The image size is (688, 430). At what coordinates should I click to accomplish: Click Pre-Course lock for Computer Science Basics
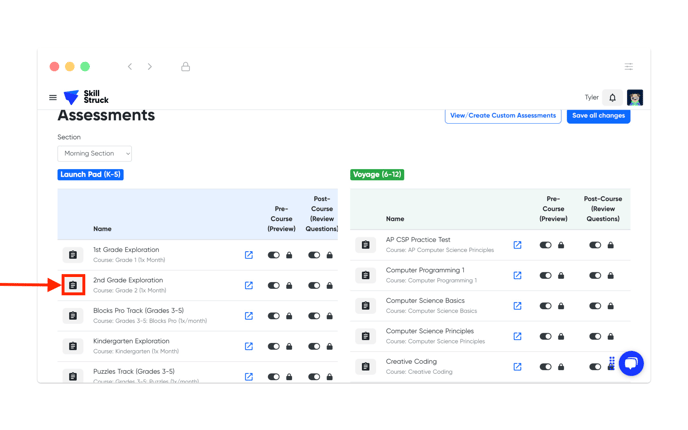(x=561, y=306)
